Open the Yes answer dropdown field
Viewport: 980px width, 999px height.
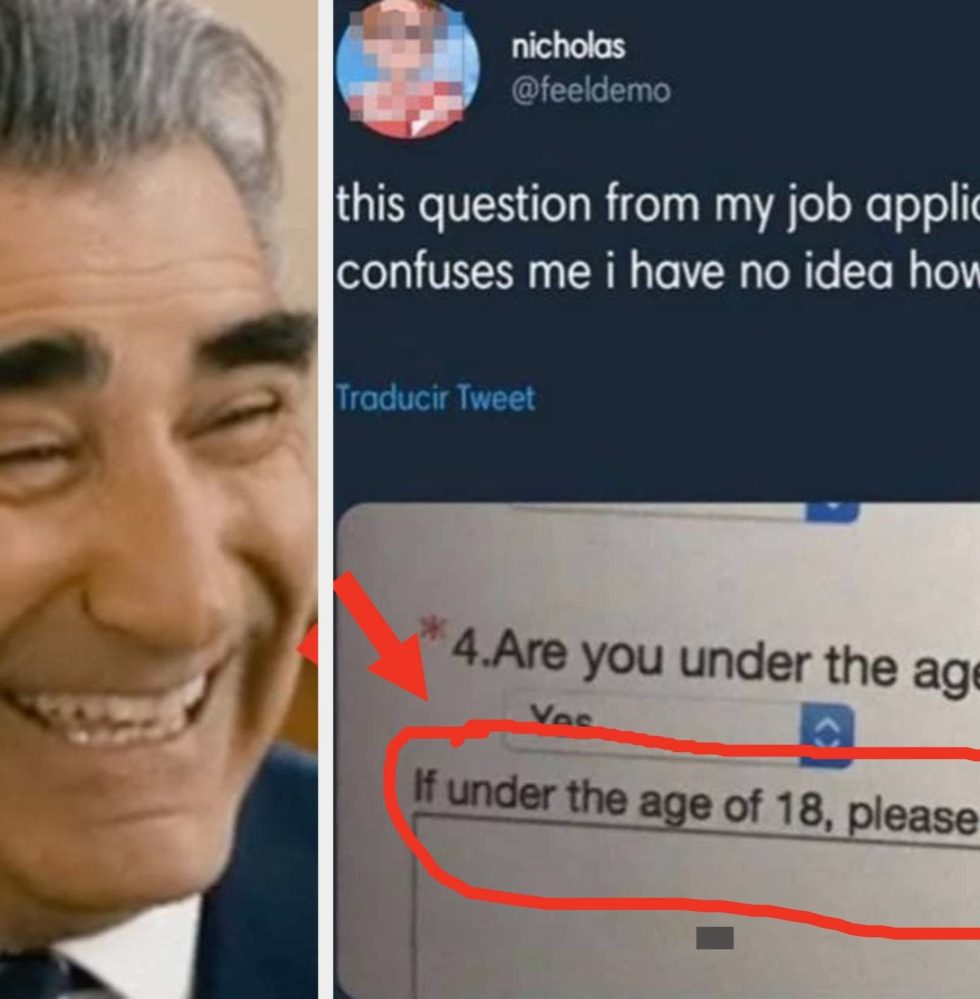tap(679, 731)
